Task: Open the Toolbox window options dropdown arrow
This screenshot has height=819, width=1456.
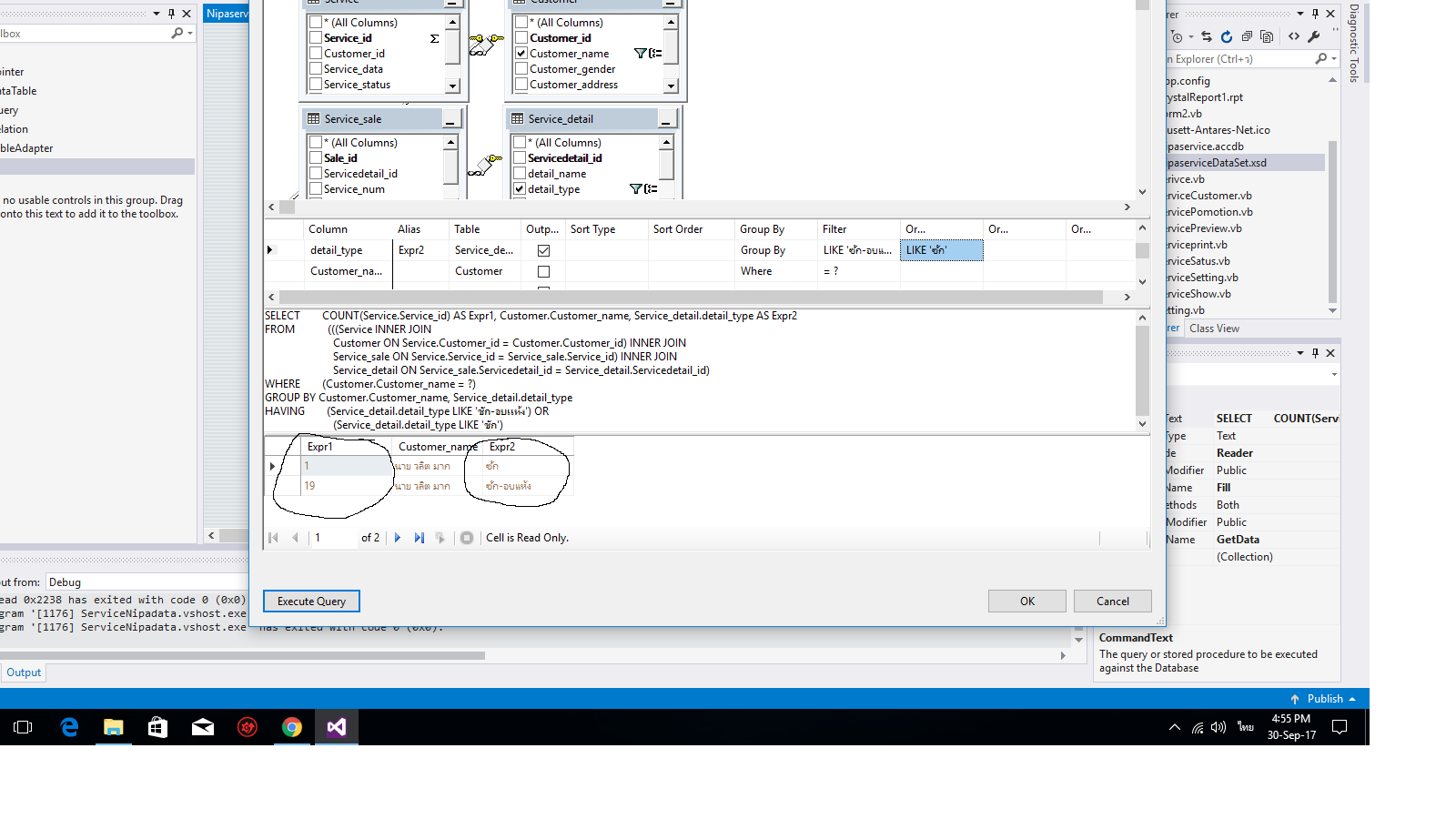Action: 157,14
